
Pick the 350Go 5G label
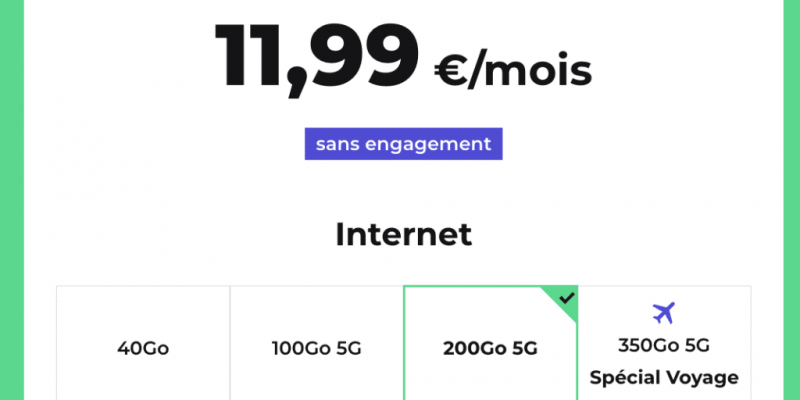[x=664, y=346]
